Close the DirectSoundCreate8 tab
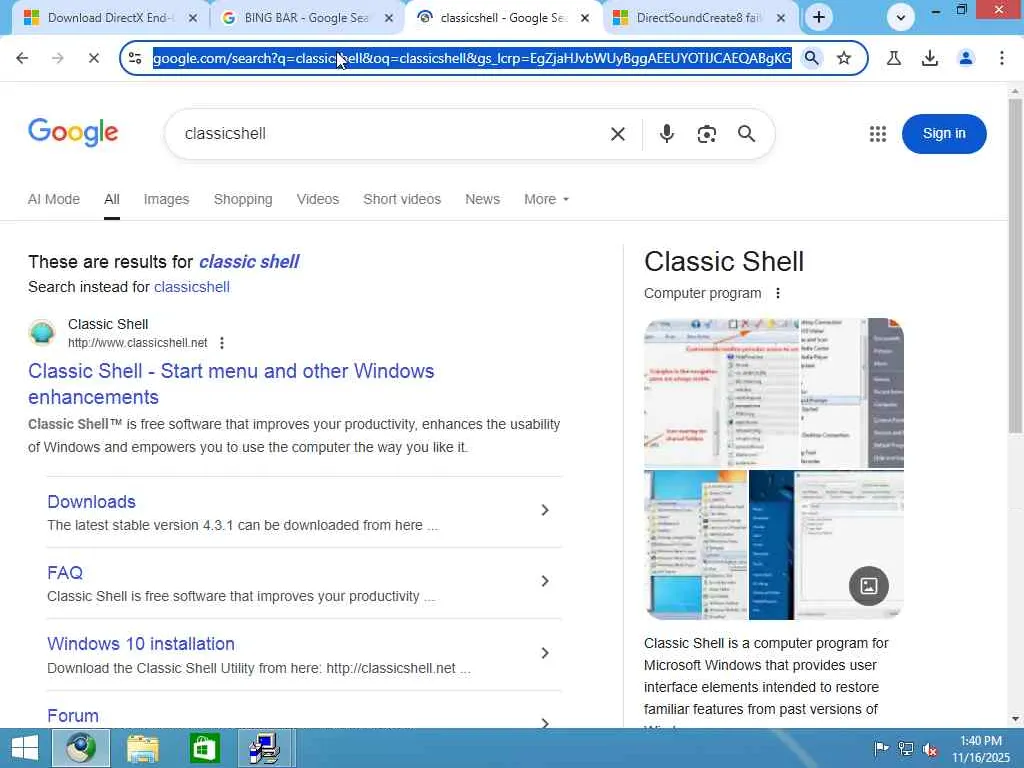The image size is (1024, 768). (780, 18)
